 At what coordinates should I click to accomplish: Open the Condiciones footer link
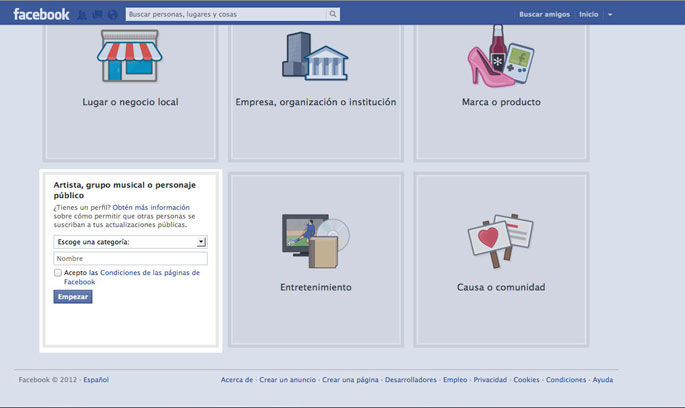point(566,380)
